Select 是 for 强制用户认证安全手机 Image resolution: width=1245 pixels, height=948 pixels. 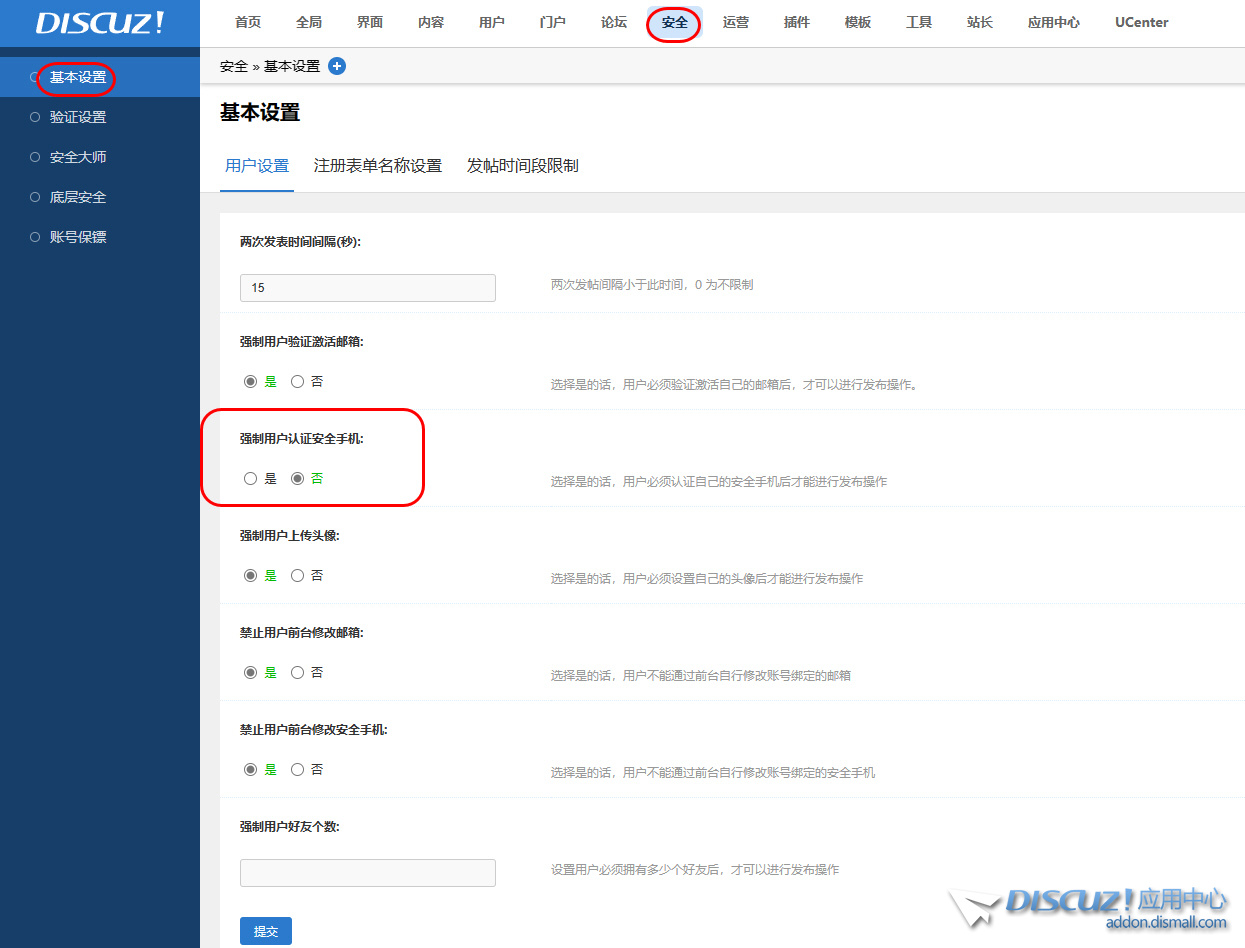251,479
